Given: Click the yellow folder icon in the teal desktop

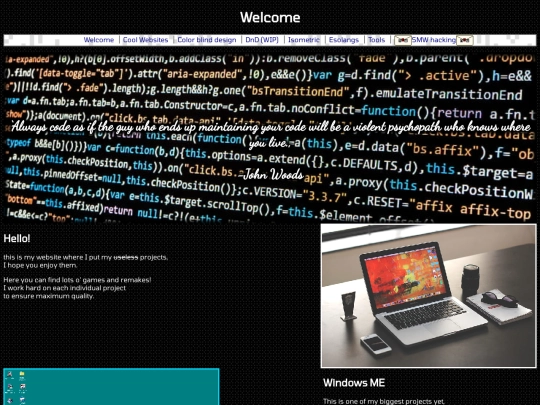Looking at the screenshot, I should (x=22, y=374).
